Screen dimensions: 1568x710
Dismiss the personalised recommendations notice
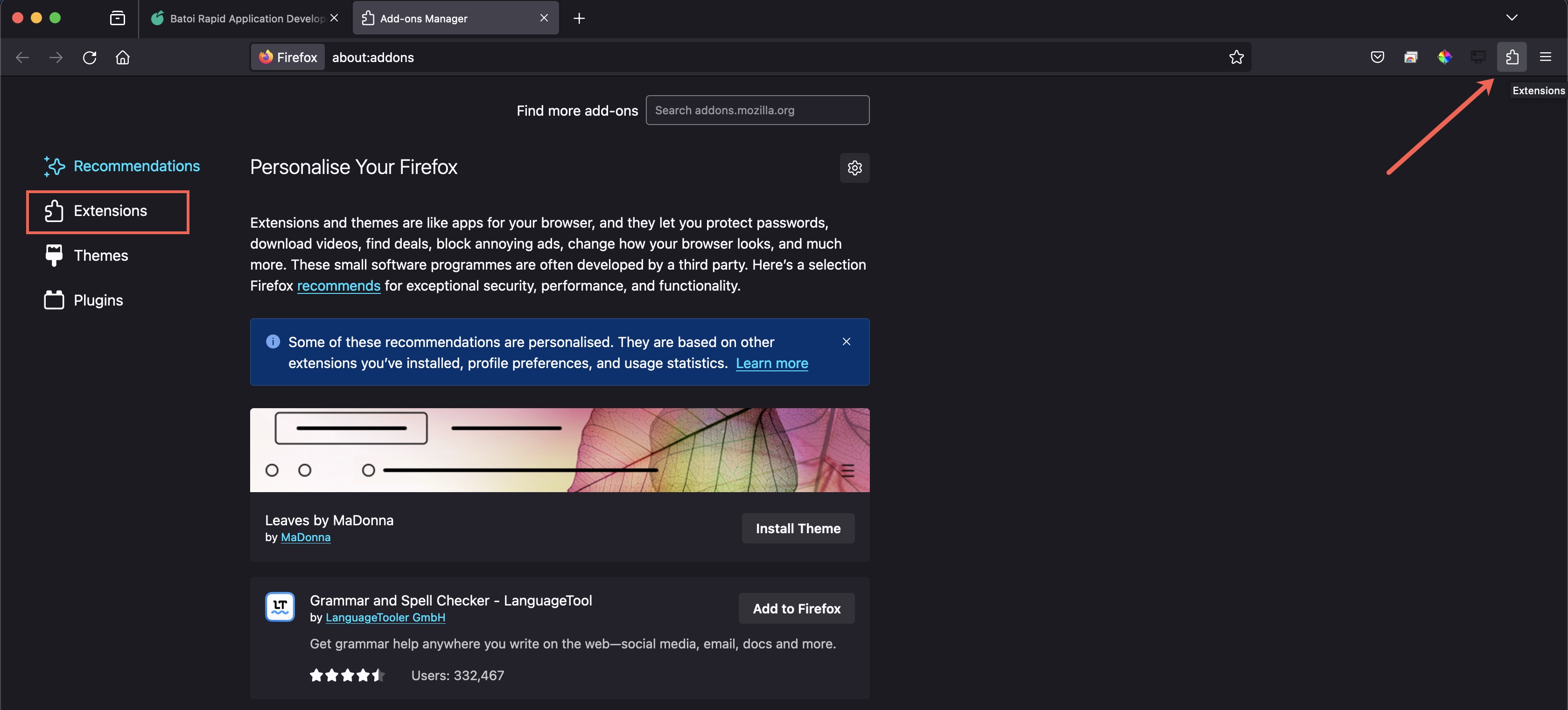[x=846, y=341]
